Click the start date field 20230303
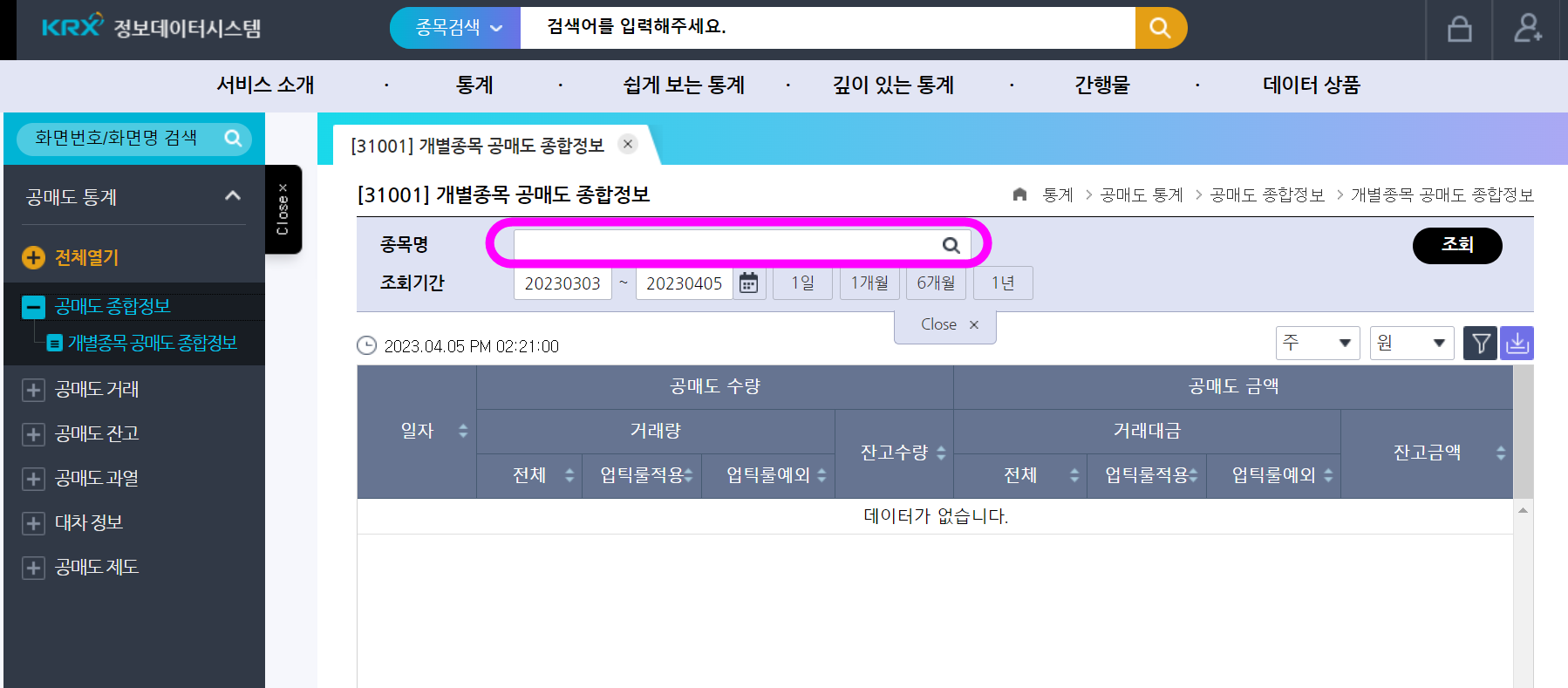 [562, 283]
